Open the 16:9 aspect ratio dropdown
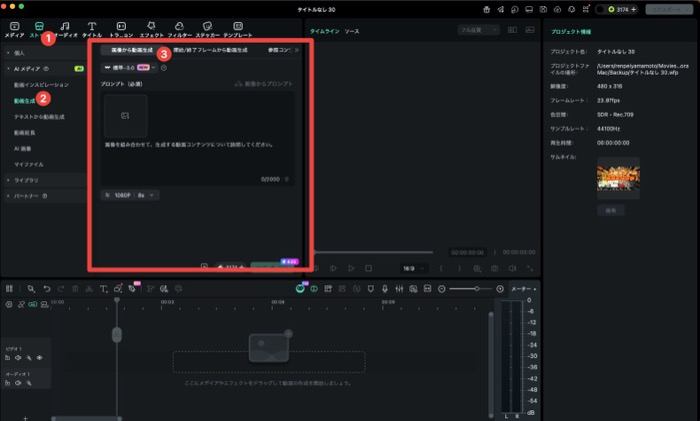Screen dimensions: 700x421 tap(413, 268)
